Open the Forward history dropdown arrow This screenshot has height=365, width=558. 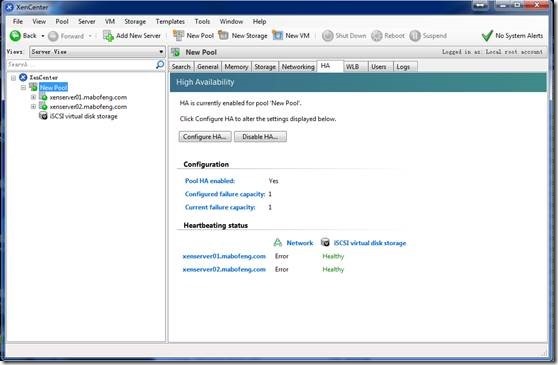tap(90, 36)
